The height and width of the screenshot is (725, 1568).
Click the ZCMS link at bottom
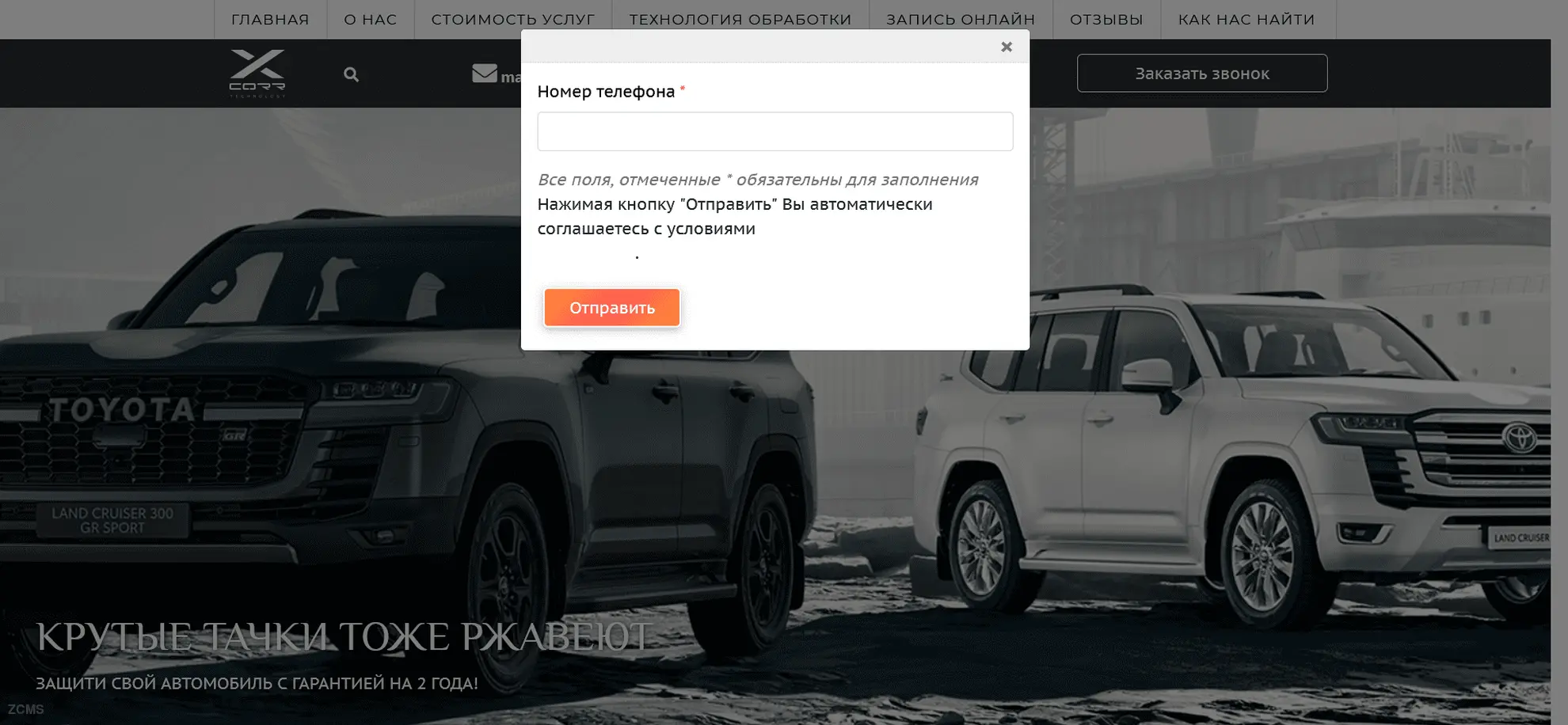pos(25,709)
